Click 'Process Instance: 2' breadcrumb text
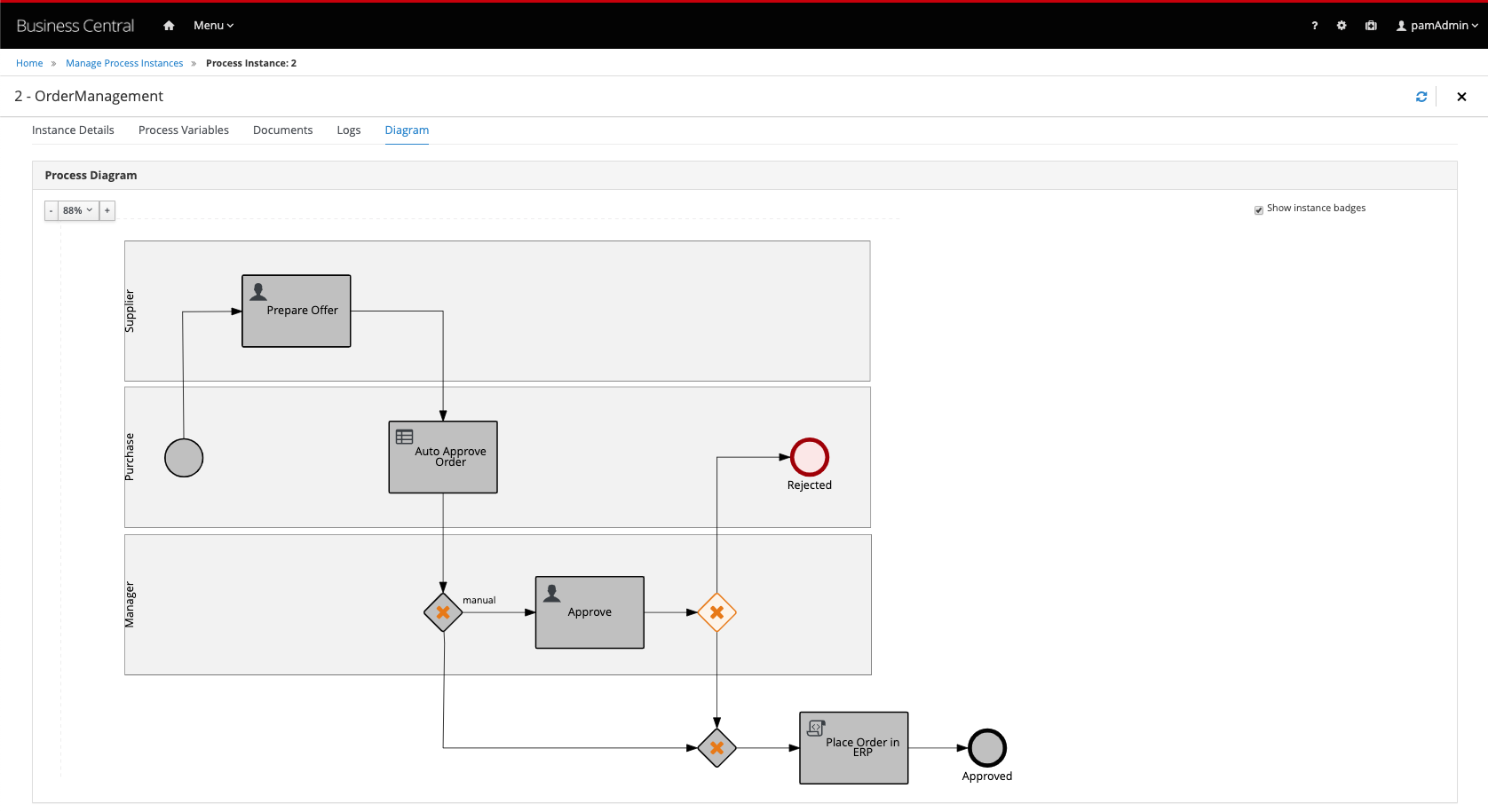1488x812 pixels. coord(251,63)
